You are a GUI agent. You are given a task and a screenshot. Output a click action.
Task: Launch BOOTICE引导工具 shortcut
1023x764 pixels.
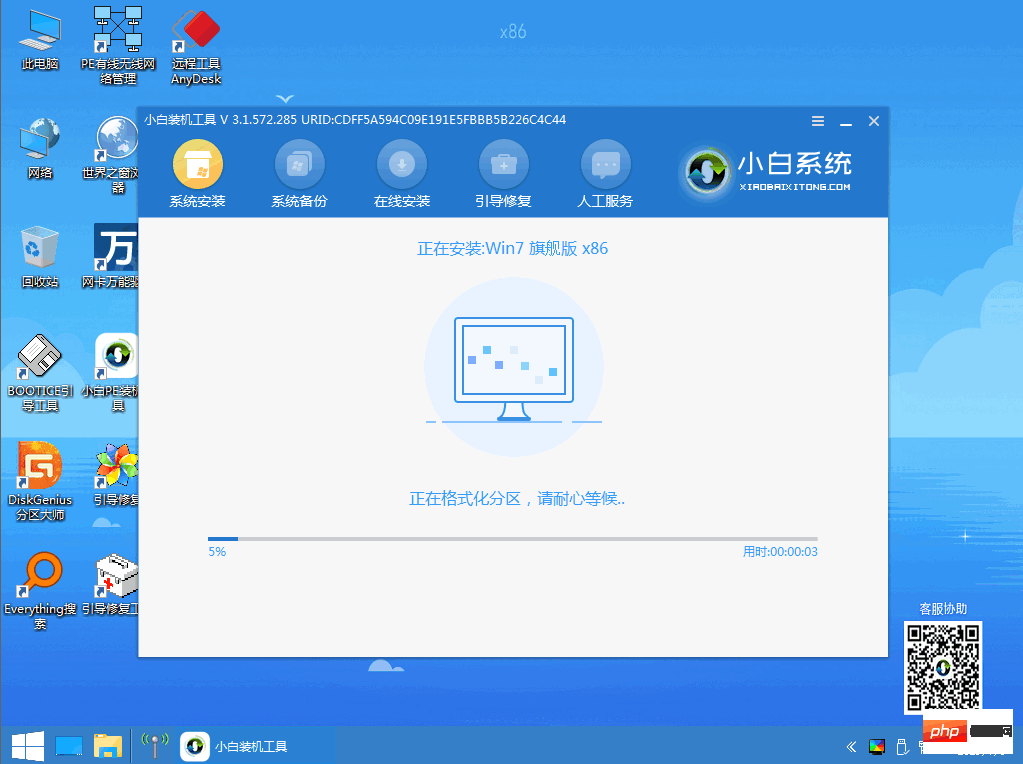(40, 373)
